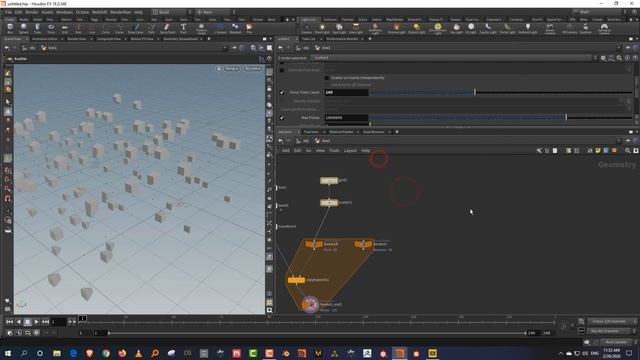Open the Windows menu
Viewport: 640px width, 360px height.
click(x=64, y=12)
